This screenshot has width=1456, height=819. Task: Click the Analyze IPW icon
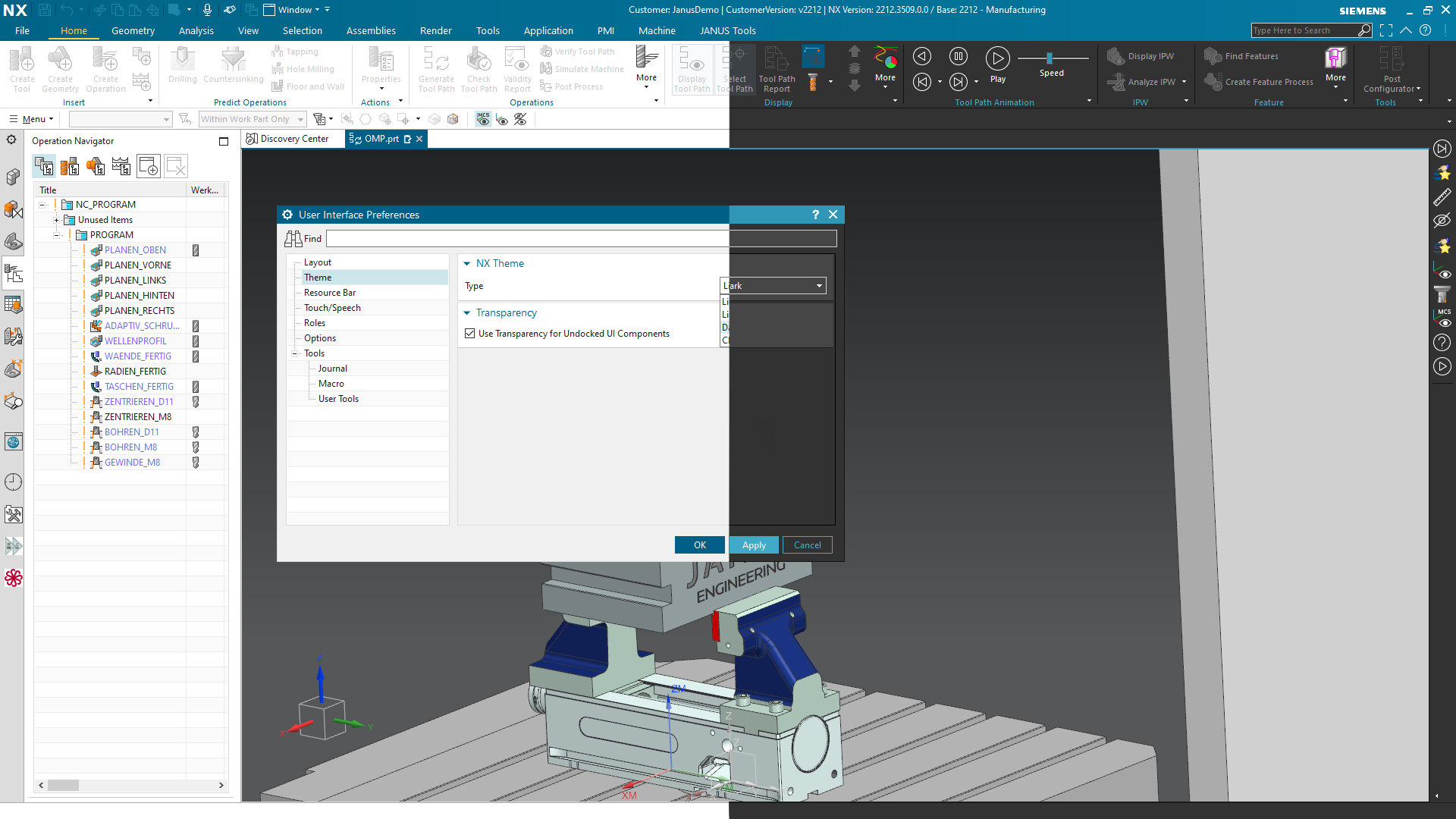point(1116,82)
